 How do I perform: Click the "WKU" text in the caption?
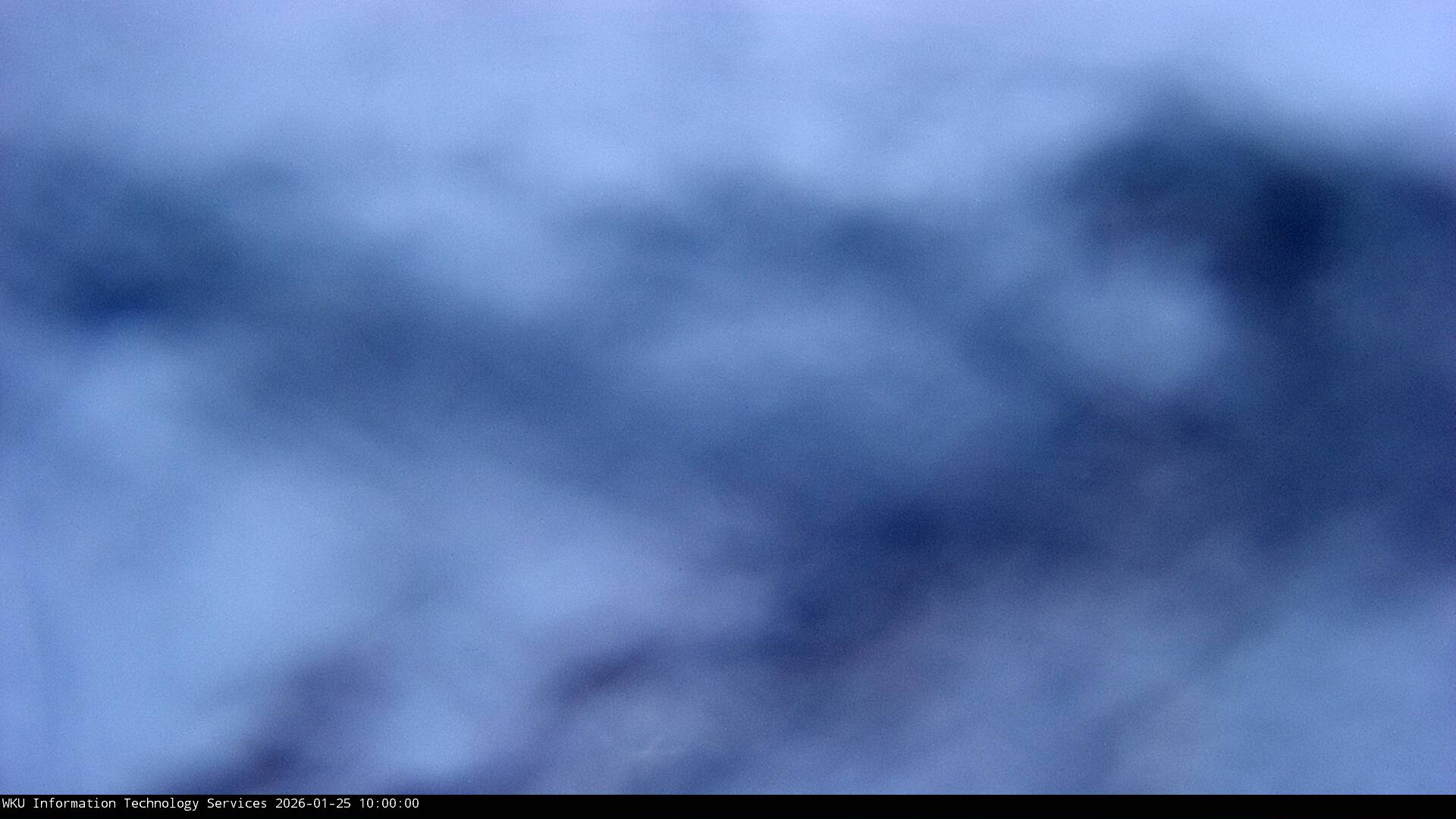[x=13, y=804]
